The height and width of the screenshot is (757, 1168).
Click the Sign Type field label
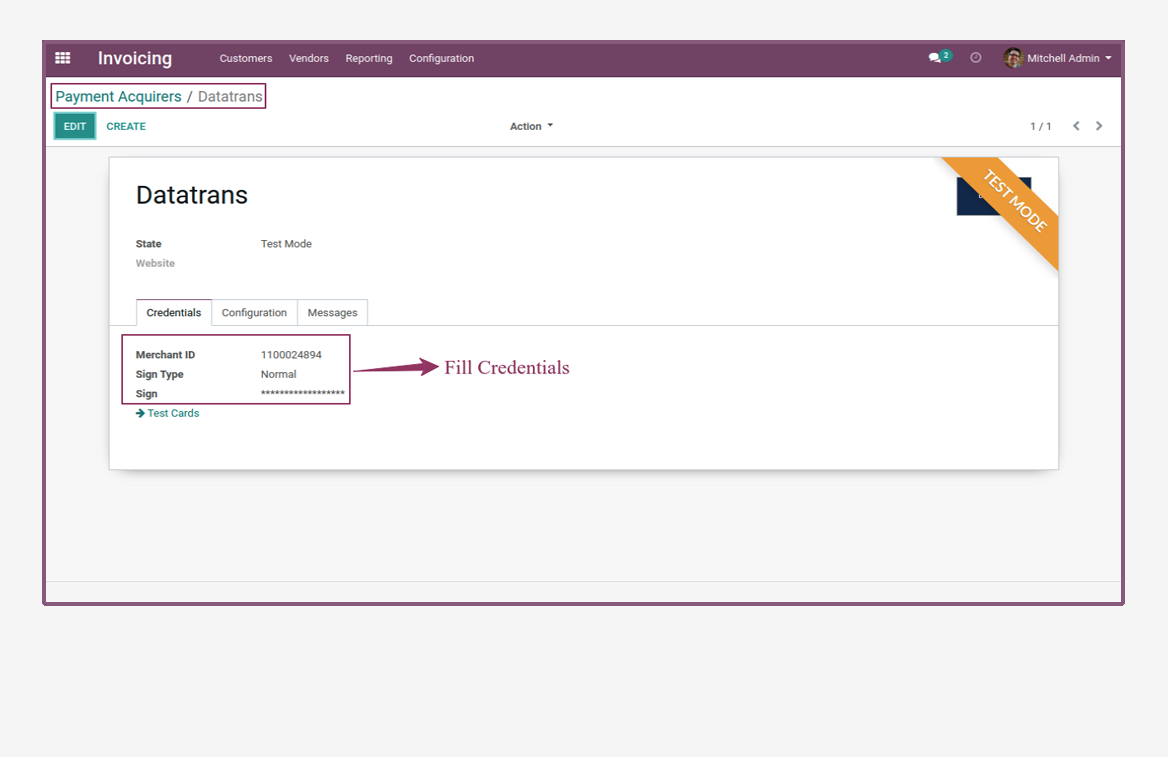point(159,374)
